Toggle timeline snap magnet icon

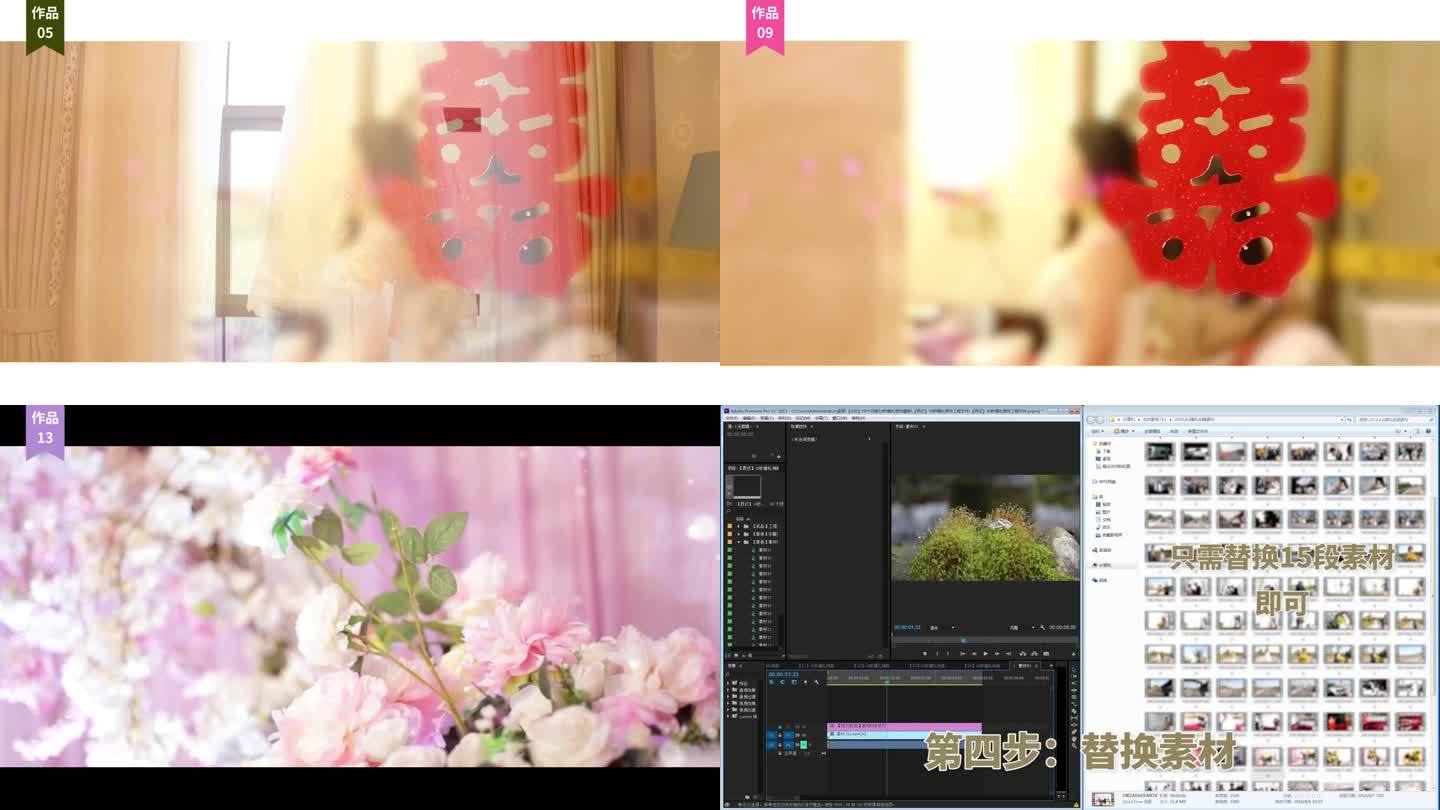coord(782,682)
